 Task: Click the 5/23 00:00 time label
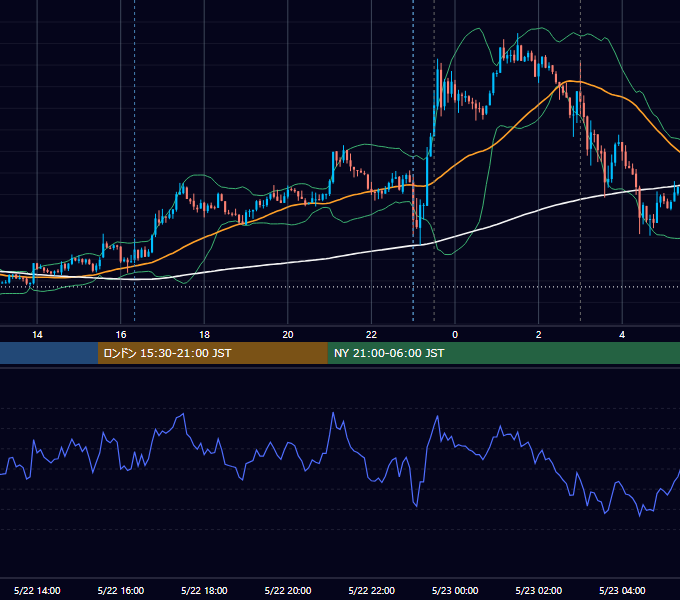[455, 590]
